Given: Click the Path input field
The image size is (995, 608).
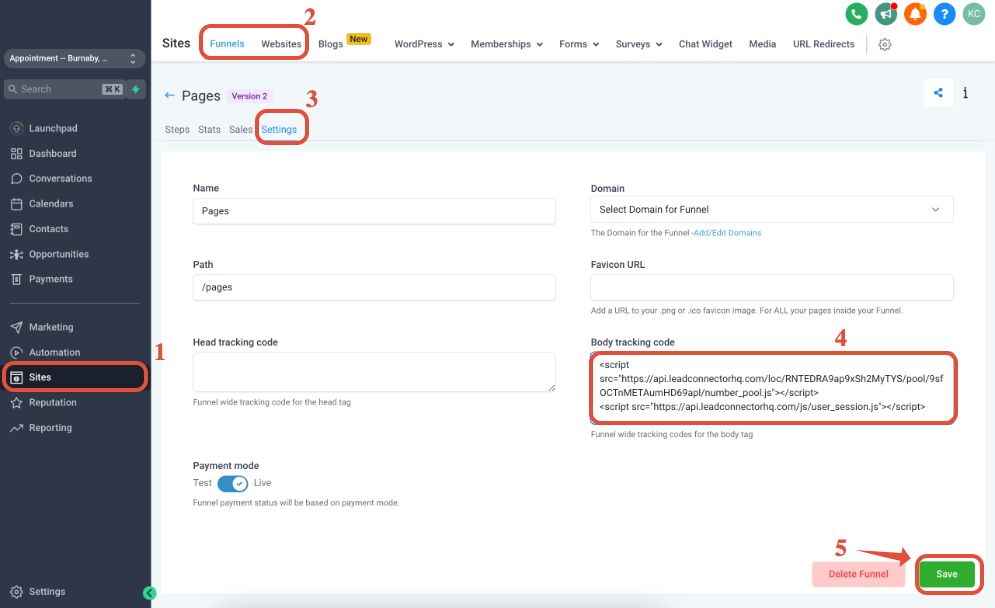Looking at the screenshot, I should 374,287.
